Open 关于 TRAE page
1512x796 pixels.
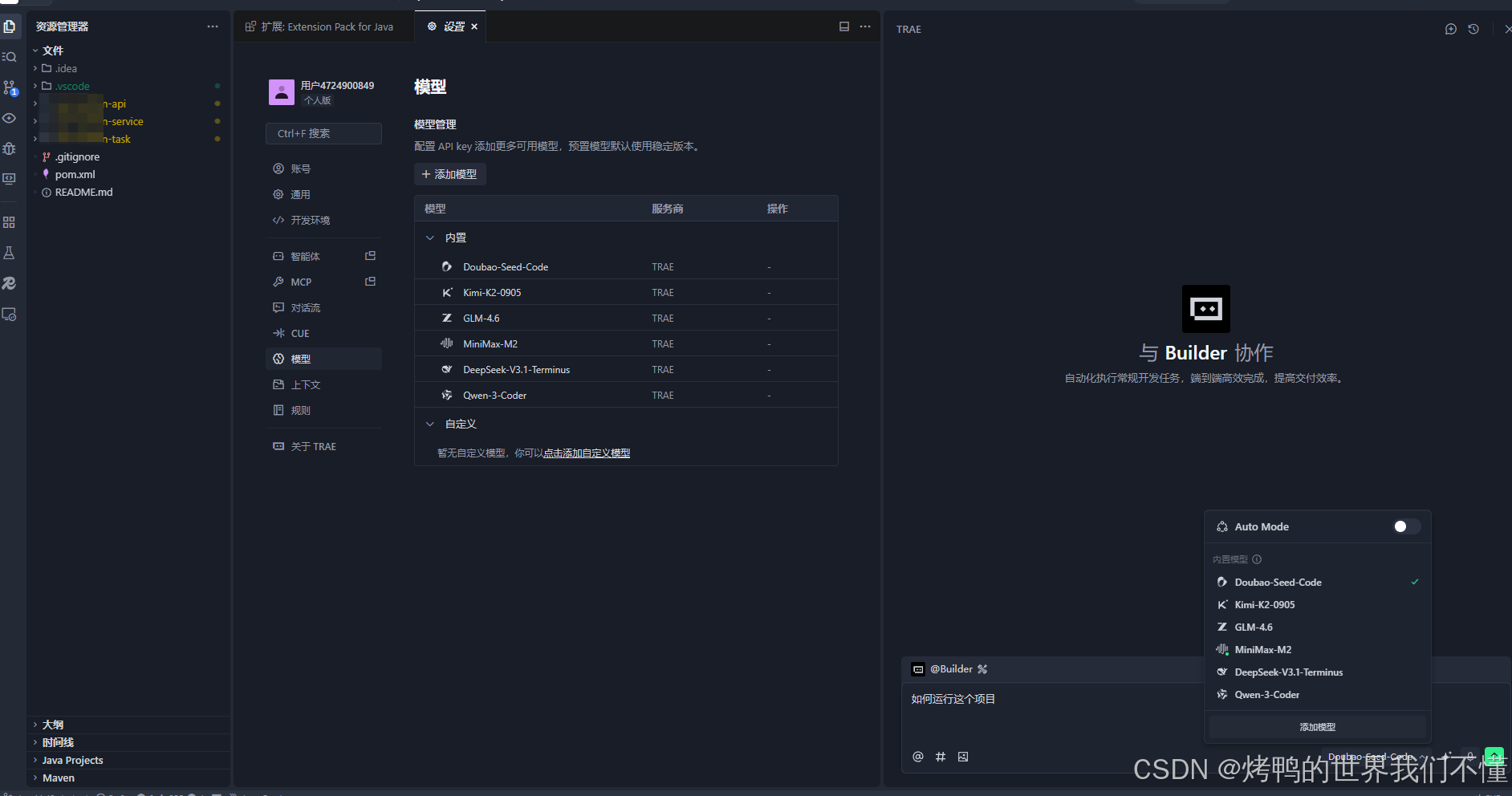(x=323, y=446)
